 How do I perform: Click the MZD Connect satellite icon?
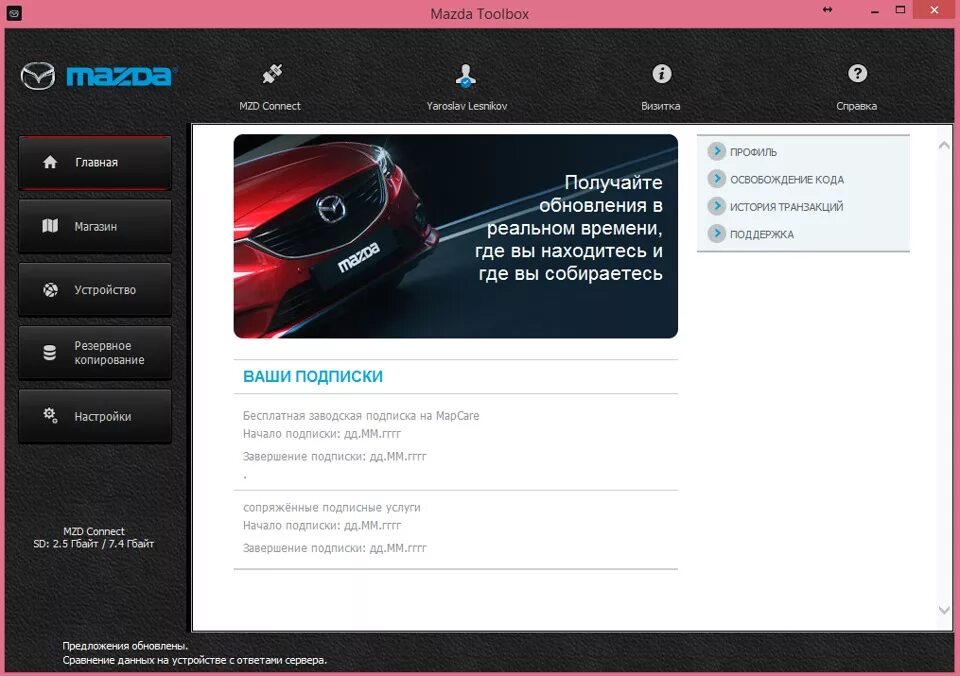coord(272,74)
